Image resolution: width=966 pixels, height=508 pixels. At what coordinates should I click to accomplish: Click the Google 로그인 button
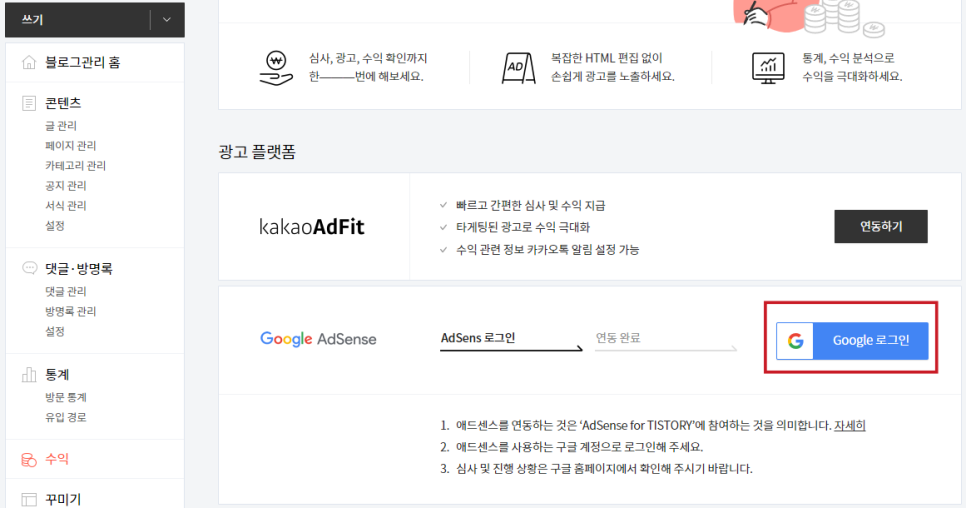pos(852,341)
